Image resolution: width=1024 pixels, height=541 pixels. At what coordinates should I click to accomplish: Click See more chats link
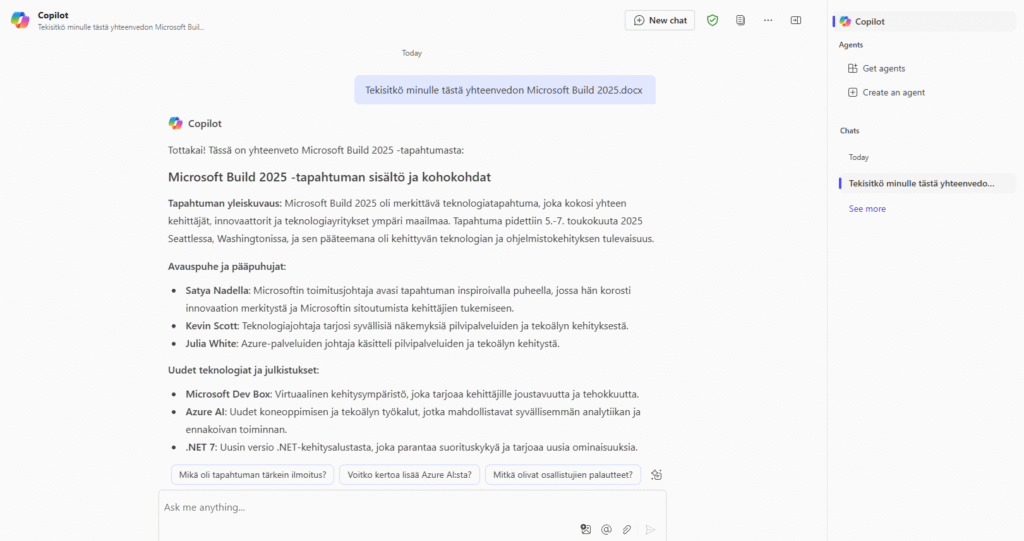click(x=867, y=208)
